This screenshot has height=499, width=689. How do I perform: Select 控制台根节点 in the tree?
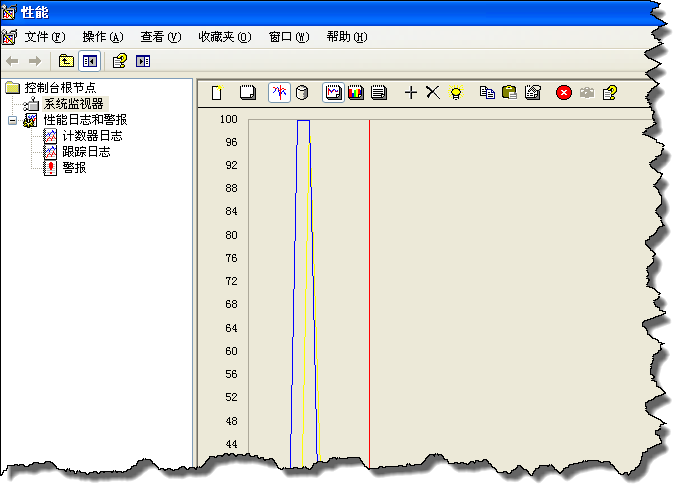60,88
